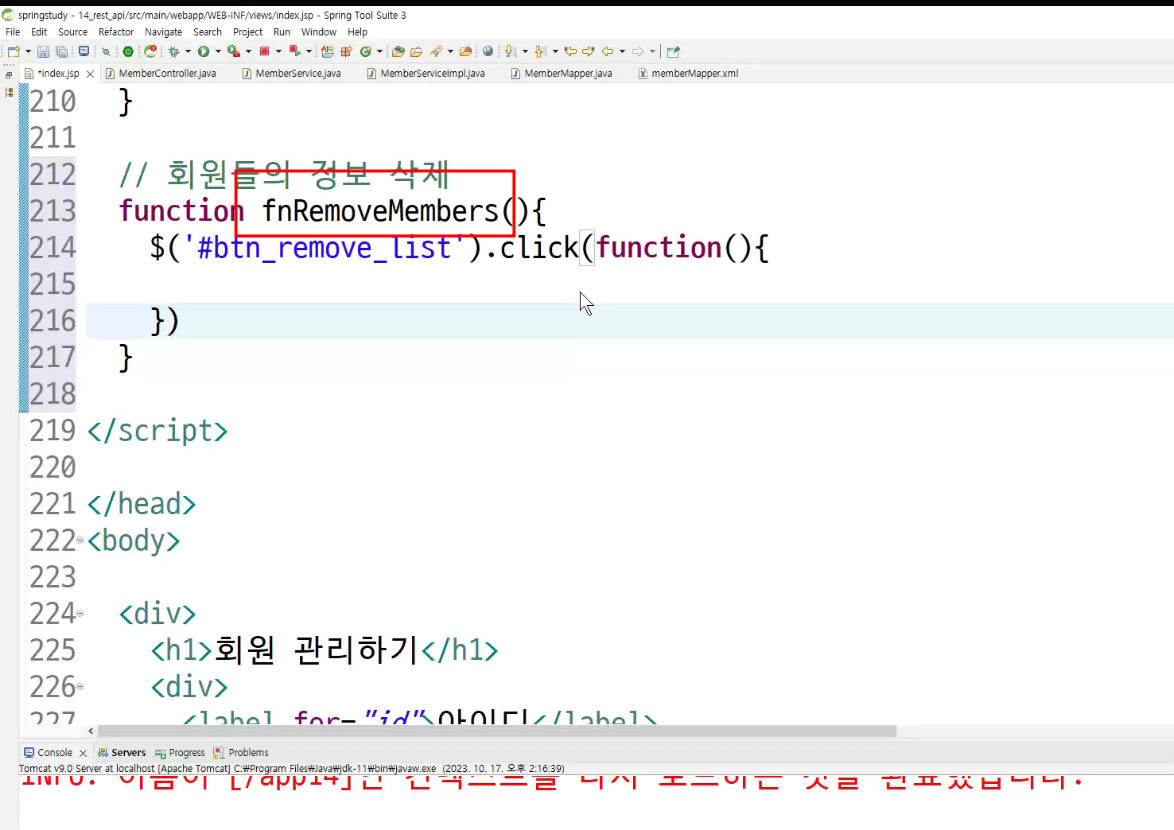
Task: Open the Stop dropdown arrow
Action: (279, 52)
